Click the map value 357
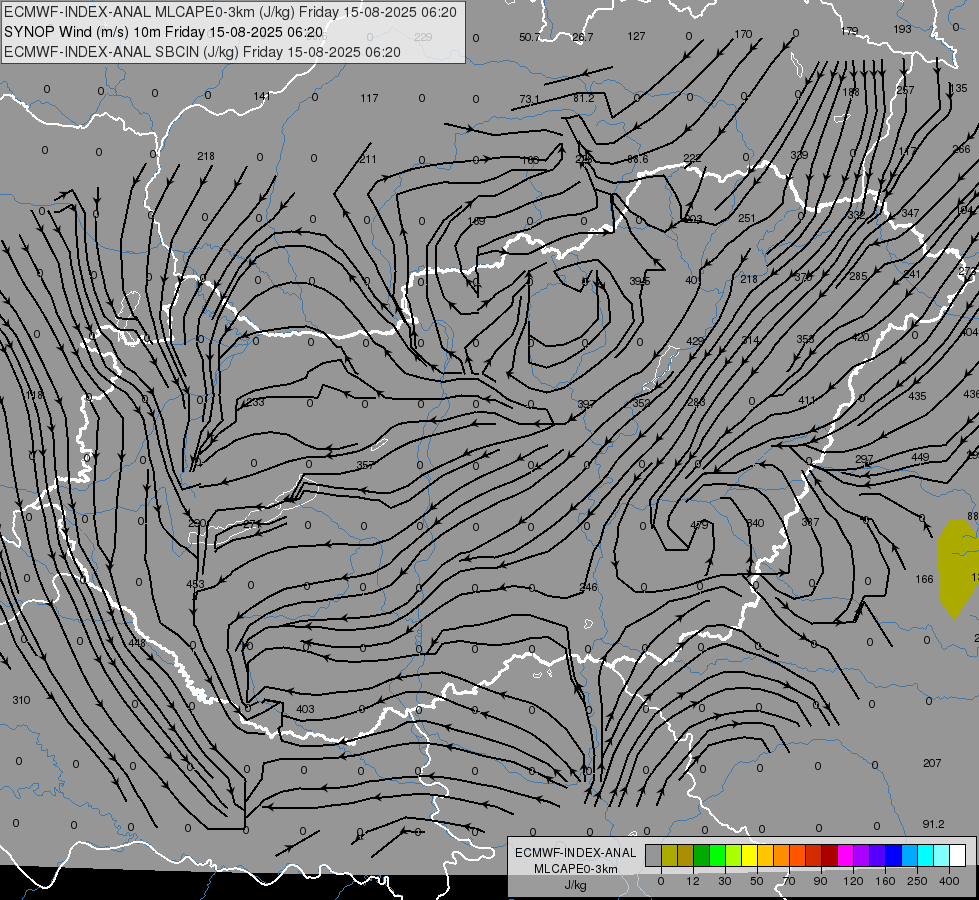This screenshot has width=979, height=900. (x=365, y=465)
